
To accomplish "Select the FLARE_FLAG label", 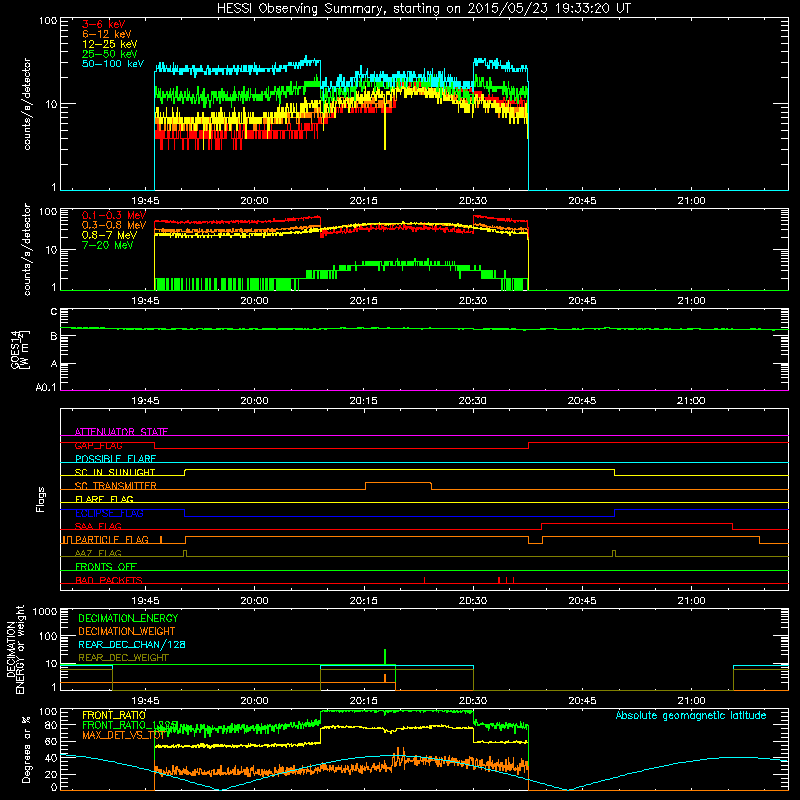I will [x=104, y=499].
